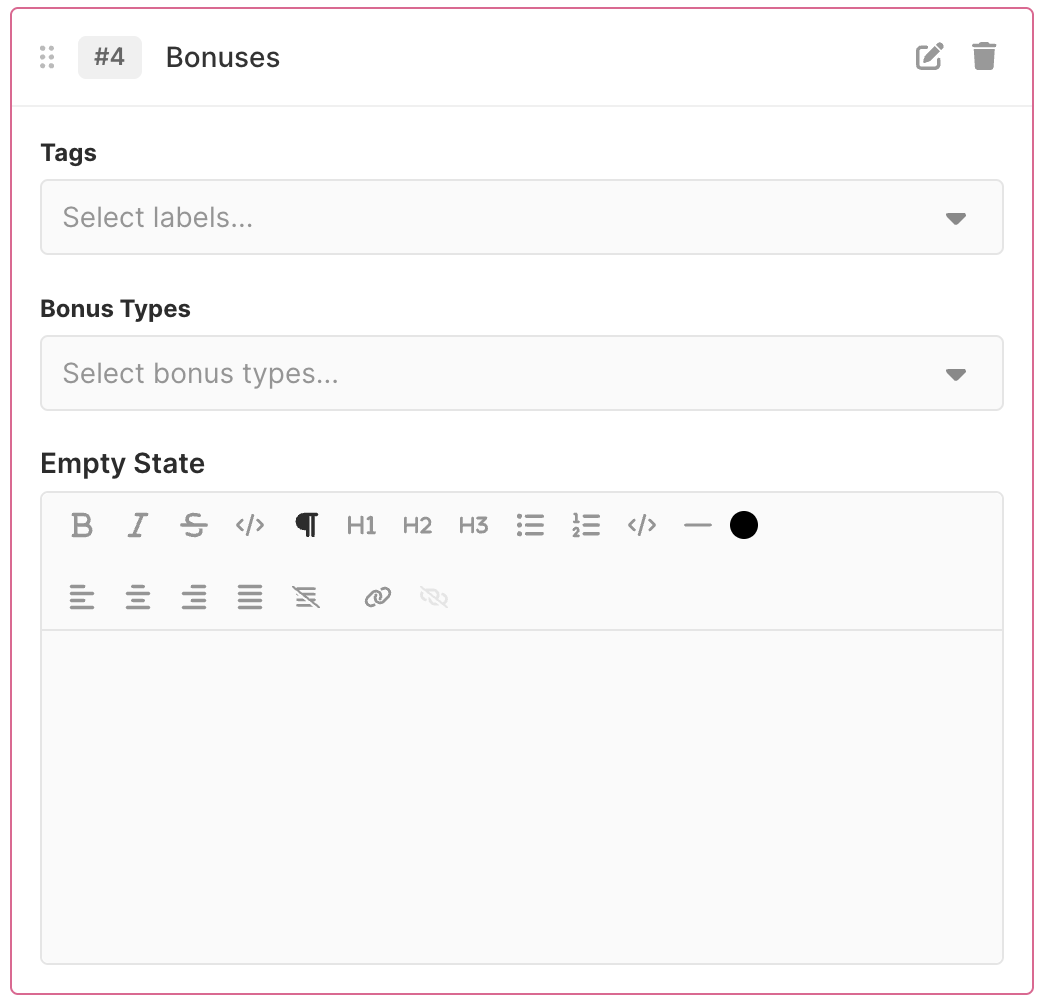Open the black text color swatch
The image size is (1046, 1004).
tap(744, 525)
